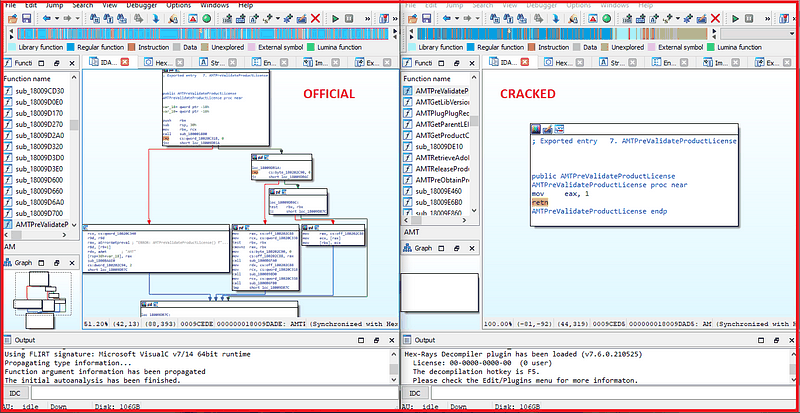The width and height of the screenshot is (800, 413).
Task: Click the green circle icon in OFFICIAL window
Action: click(206, 19)
